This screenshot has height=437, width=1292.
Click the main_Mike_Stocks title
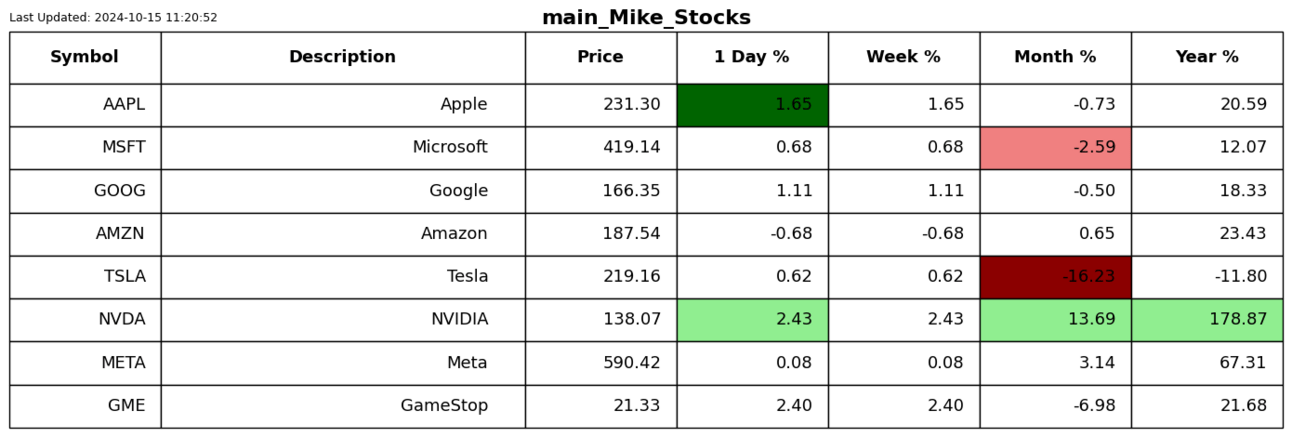click(x=646, y=18)
